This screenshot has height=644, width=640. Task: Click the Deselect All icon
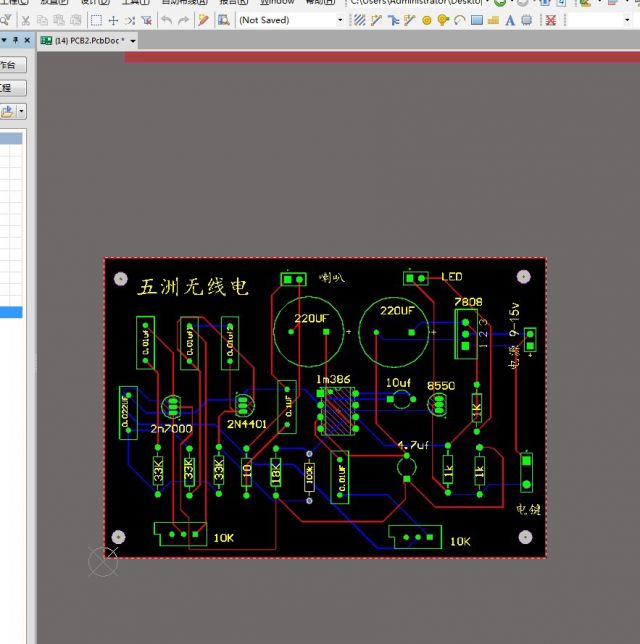pos(129,20)
